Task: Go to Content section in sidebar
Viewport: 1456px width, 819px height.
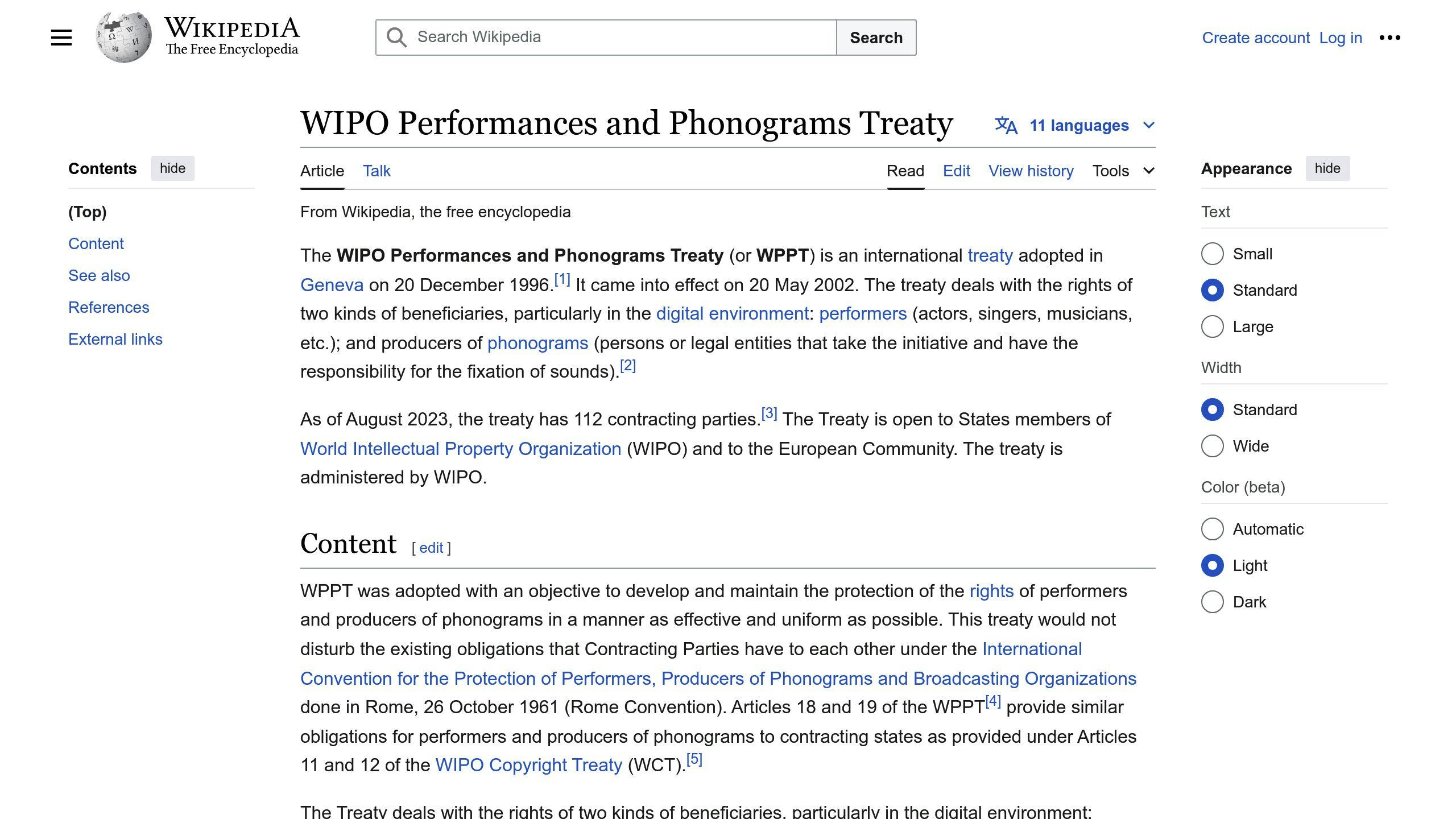Action: [x=96, y=243]
